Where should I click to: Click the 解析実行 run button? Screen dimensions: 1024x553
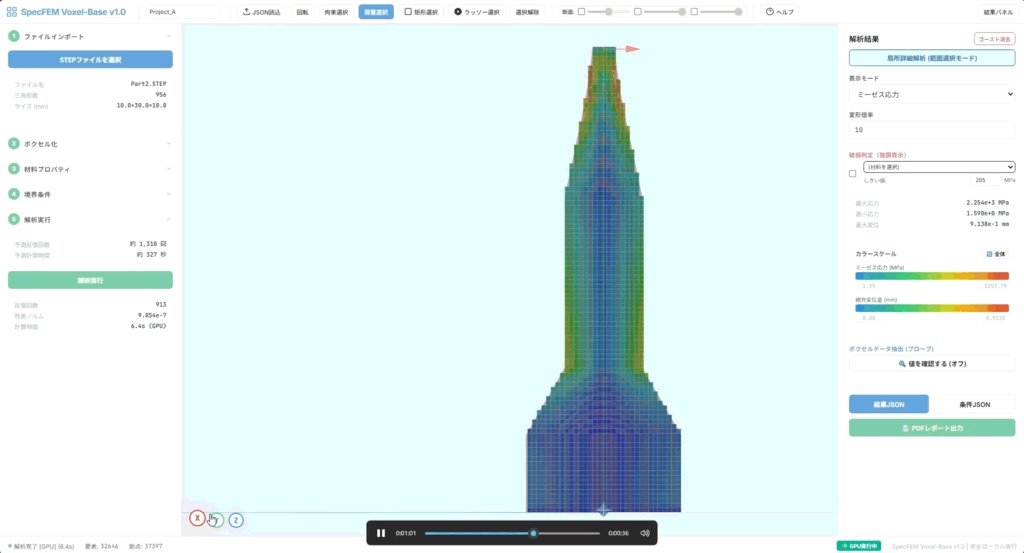click(x=90, y=280)
